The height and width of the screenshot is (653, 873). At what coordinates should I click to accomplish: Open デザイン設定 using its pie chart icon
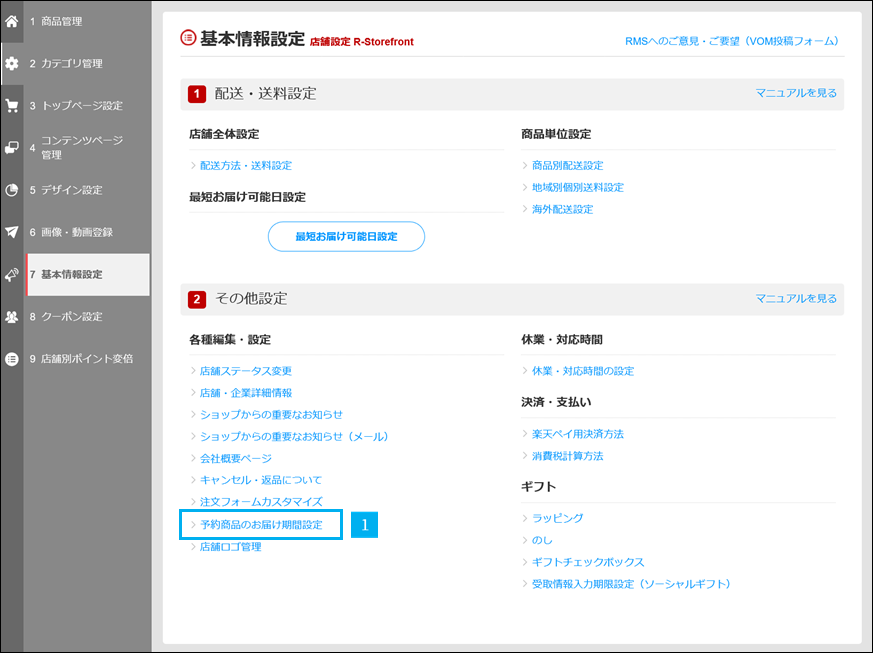point(13,188)
